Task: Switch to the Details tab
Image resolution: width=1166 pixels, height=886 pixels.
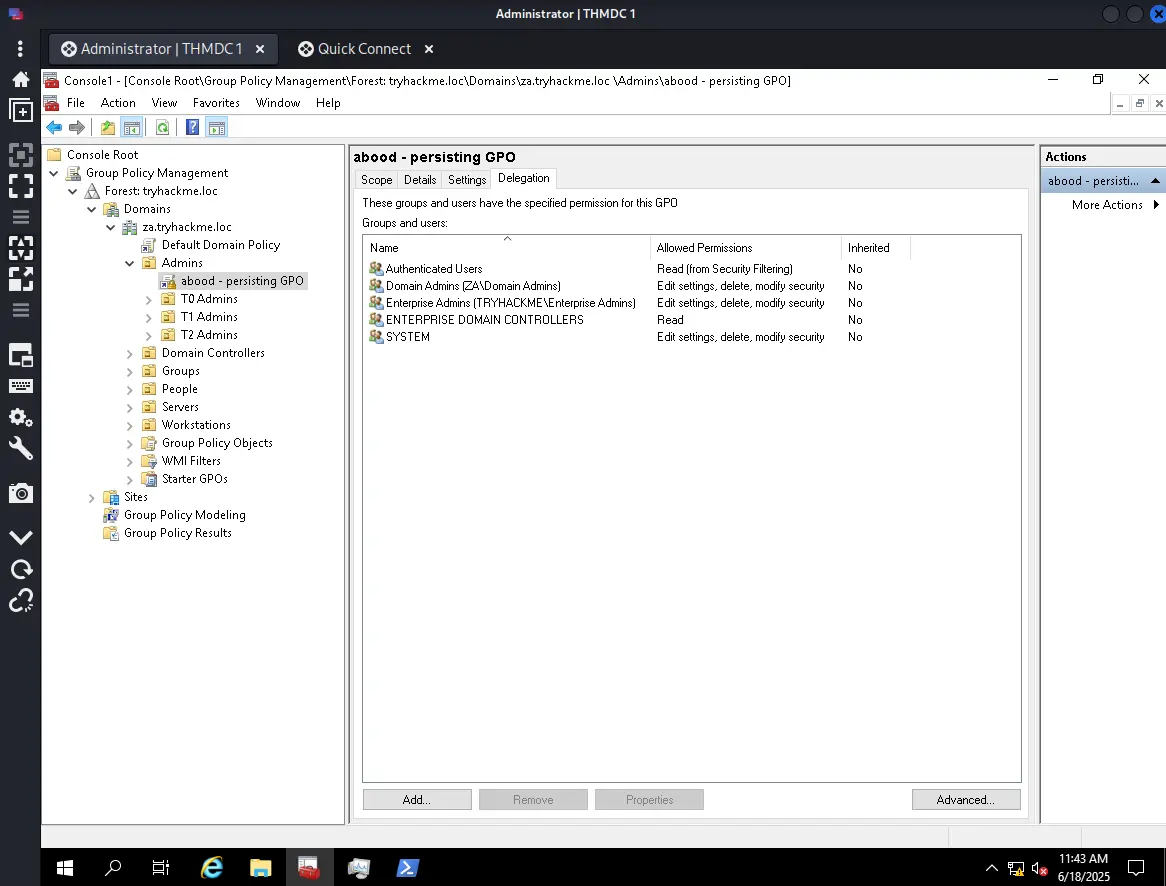Action: (x=420, y=179)
